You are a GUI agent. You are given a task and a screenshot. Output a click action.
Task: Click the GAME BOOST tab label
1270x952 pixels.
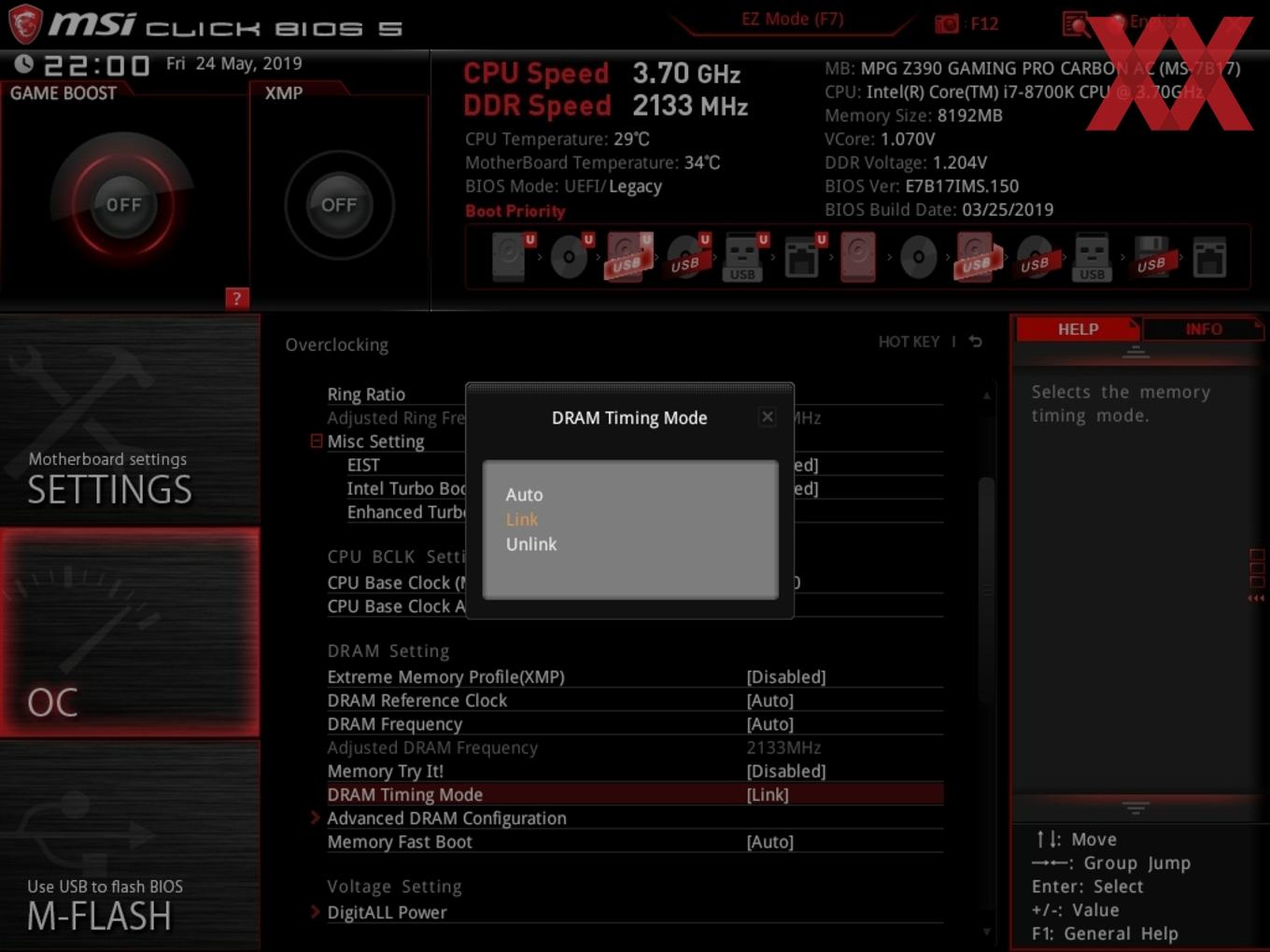pos(63,93)
